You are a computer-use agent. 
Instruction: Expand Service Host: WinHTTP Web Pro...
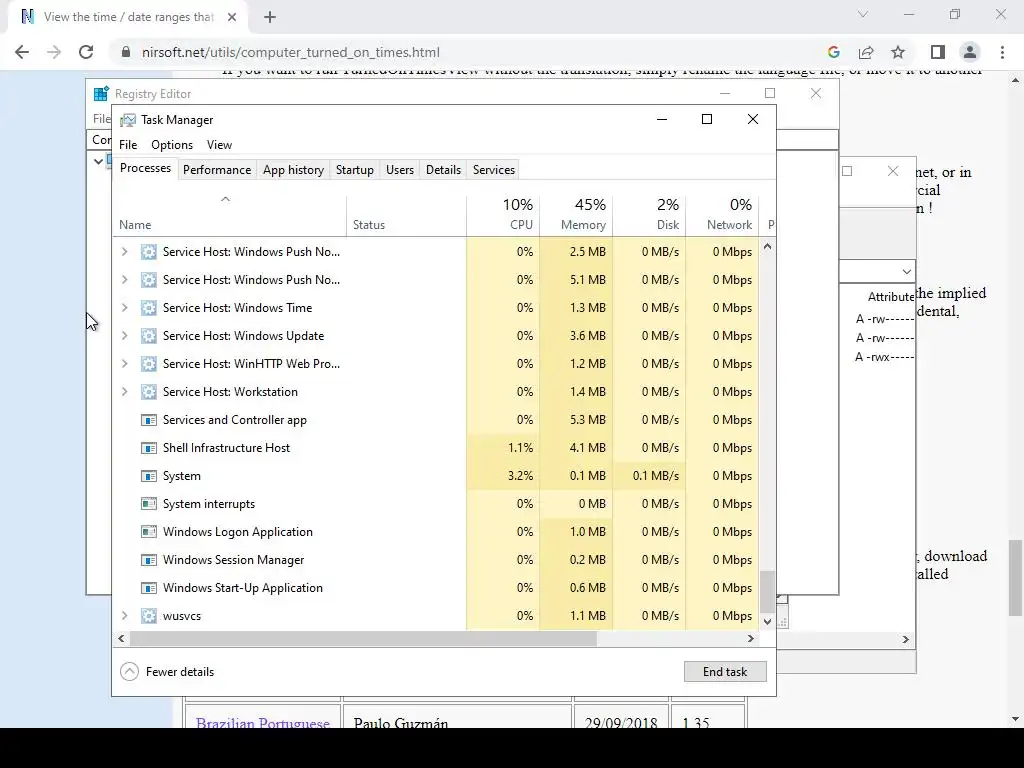pyautogui.click(x=124, y=364)
